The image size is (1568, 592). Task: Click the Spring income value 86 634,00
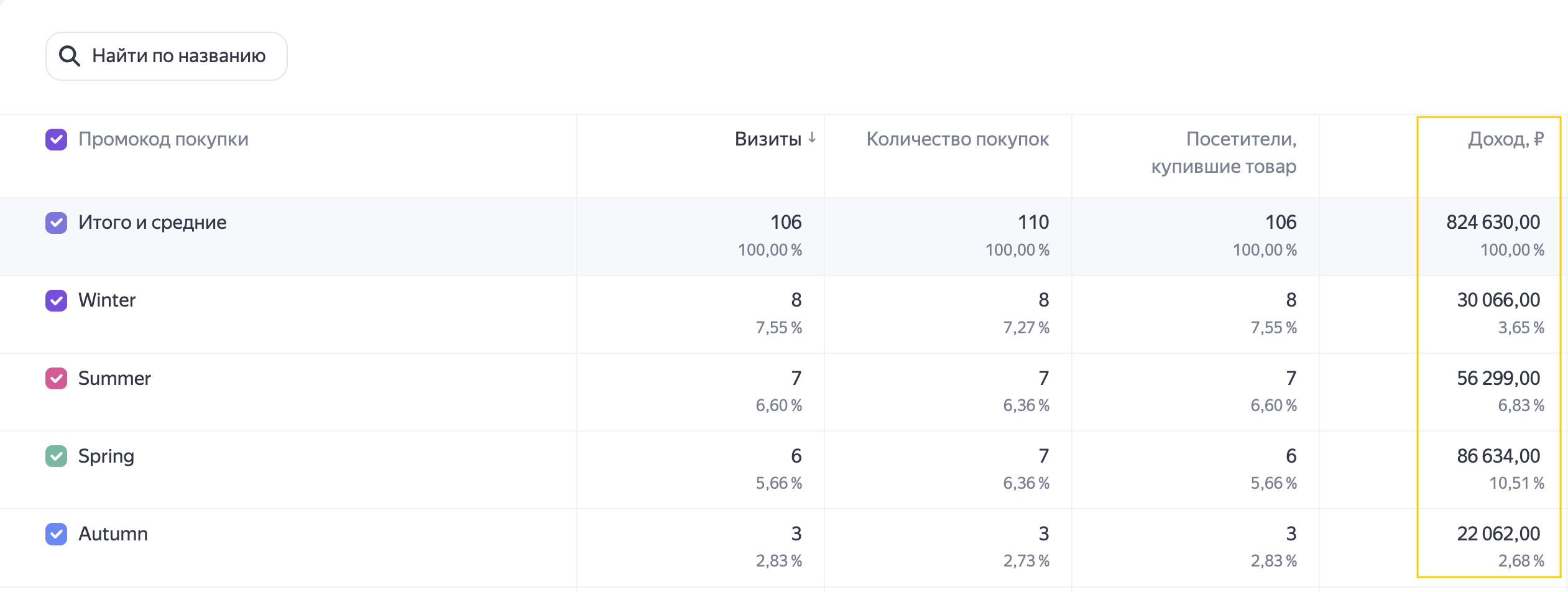coord(1498,456)
